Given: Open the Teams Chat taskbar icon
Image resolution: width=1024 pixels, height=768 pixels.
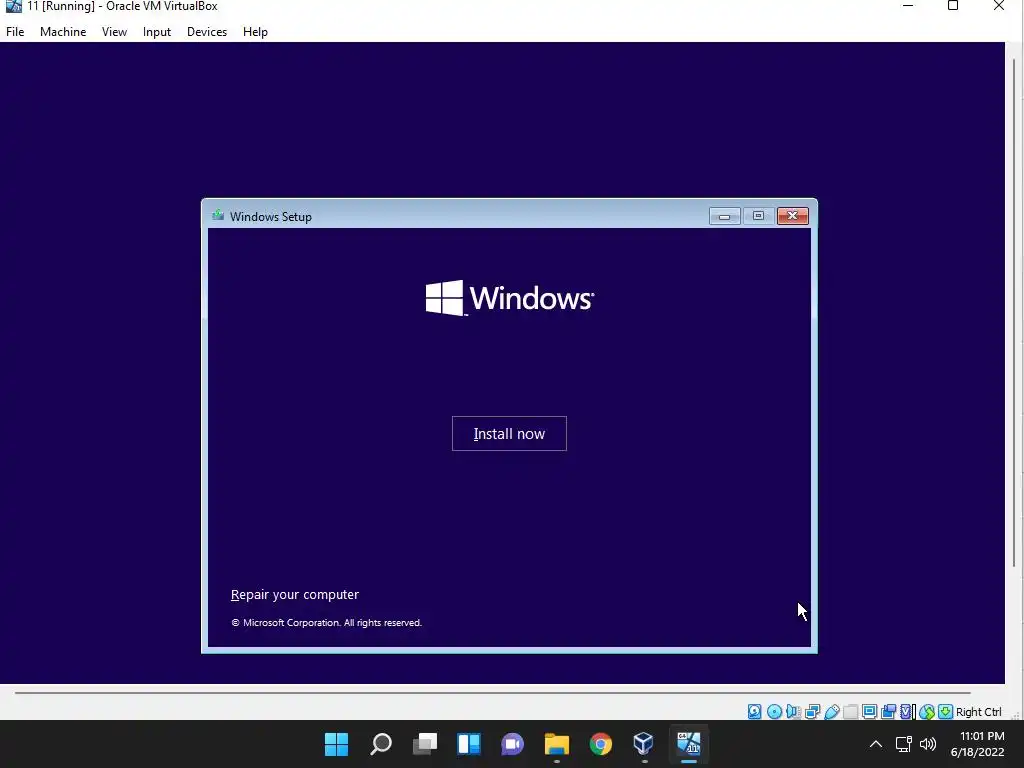Looking at the screenshot, I should pos(513,744).
